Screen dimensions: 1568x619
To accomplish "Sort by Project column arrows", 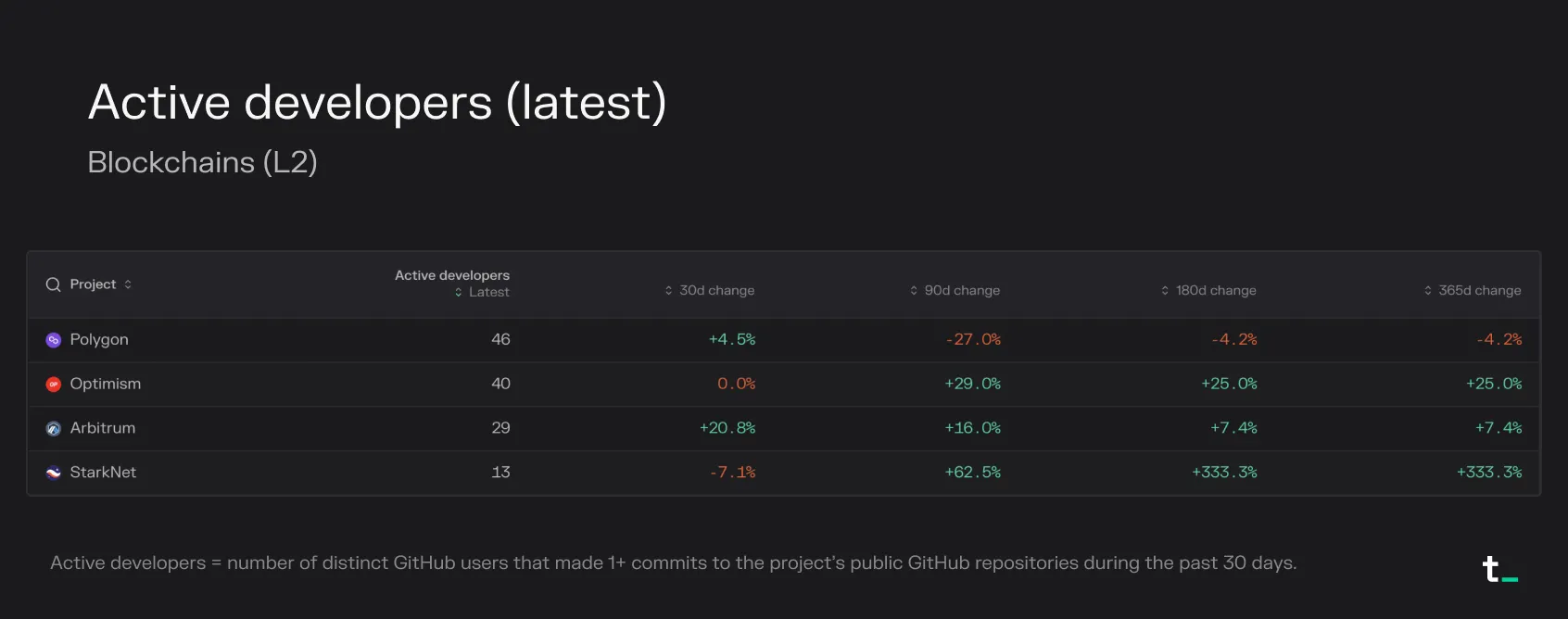I will click(128, 284).
